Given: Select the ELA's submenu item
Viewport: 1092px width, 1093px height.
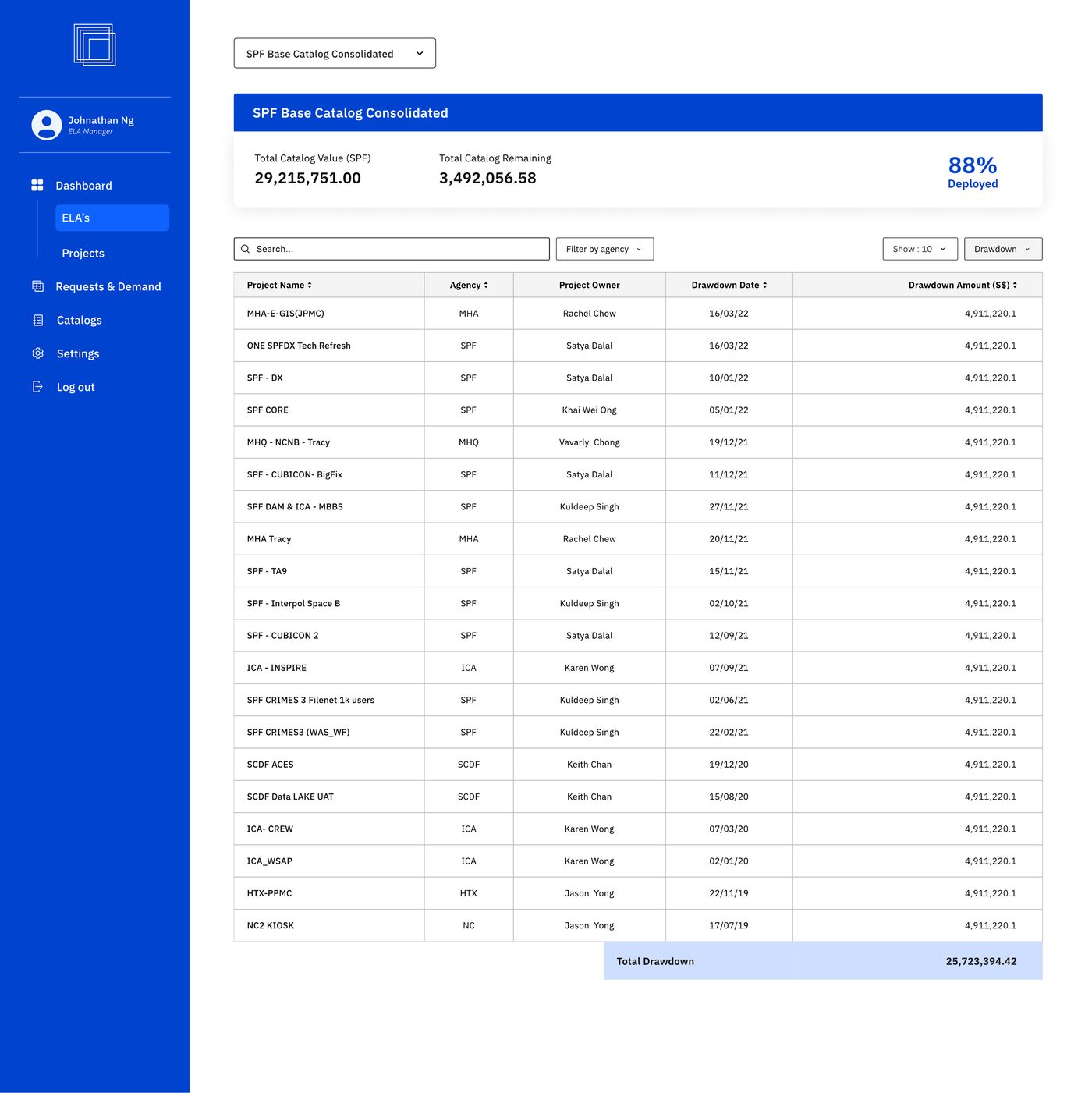Looking at the screenshot, I should (x=112, y=218).
